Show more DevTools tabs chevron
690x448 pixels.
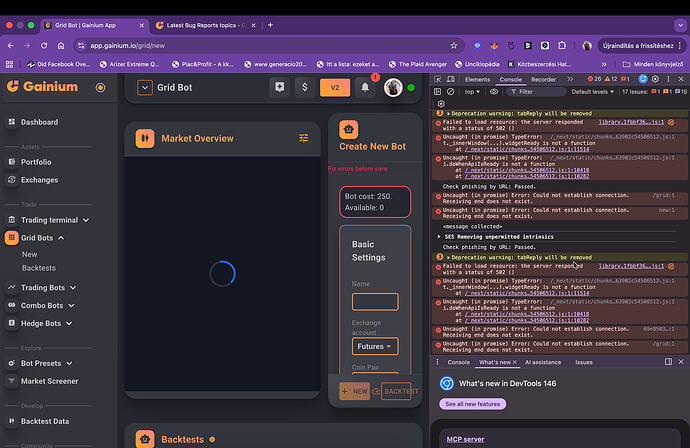pyautogui.click(x=570, y=79)
